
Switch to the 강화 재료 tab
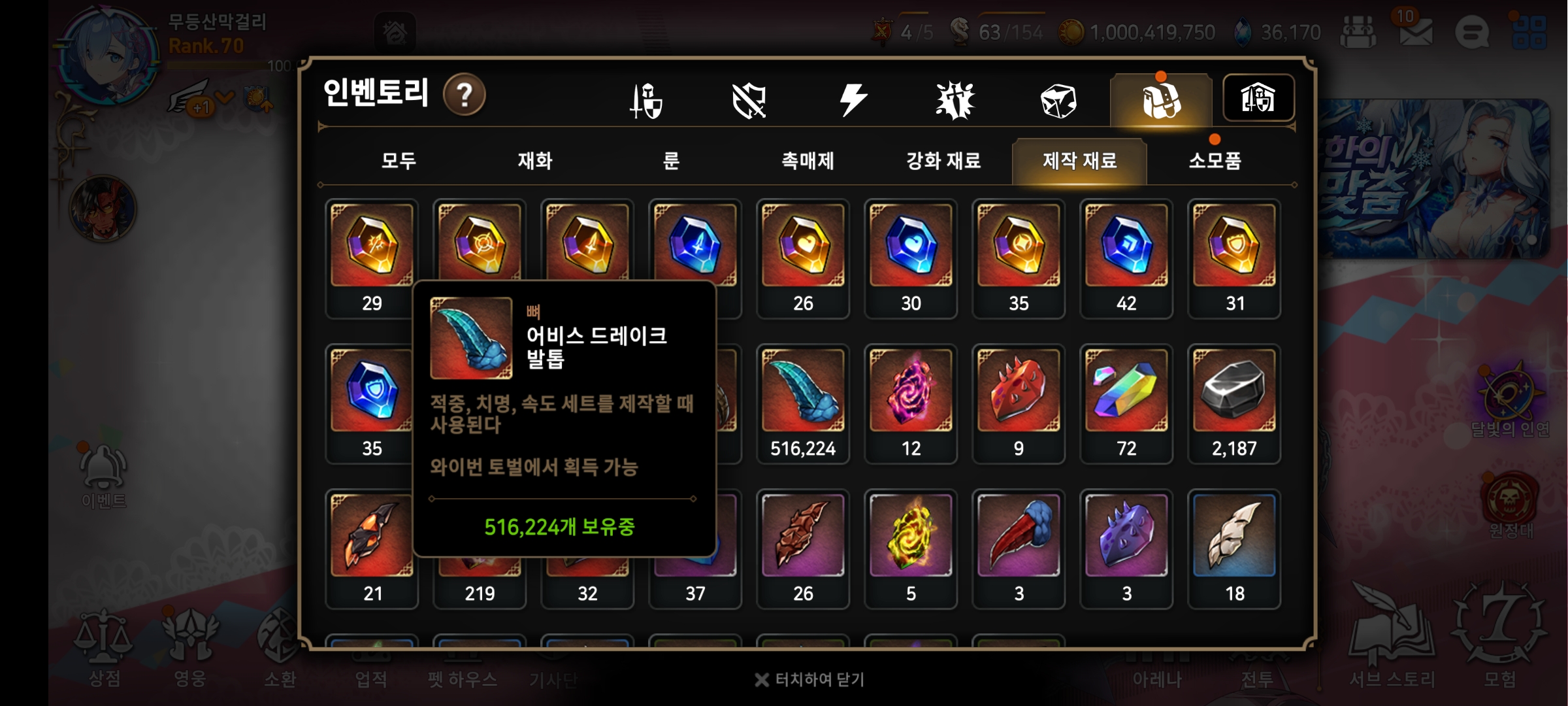(x=943, y=161)
